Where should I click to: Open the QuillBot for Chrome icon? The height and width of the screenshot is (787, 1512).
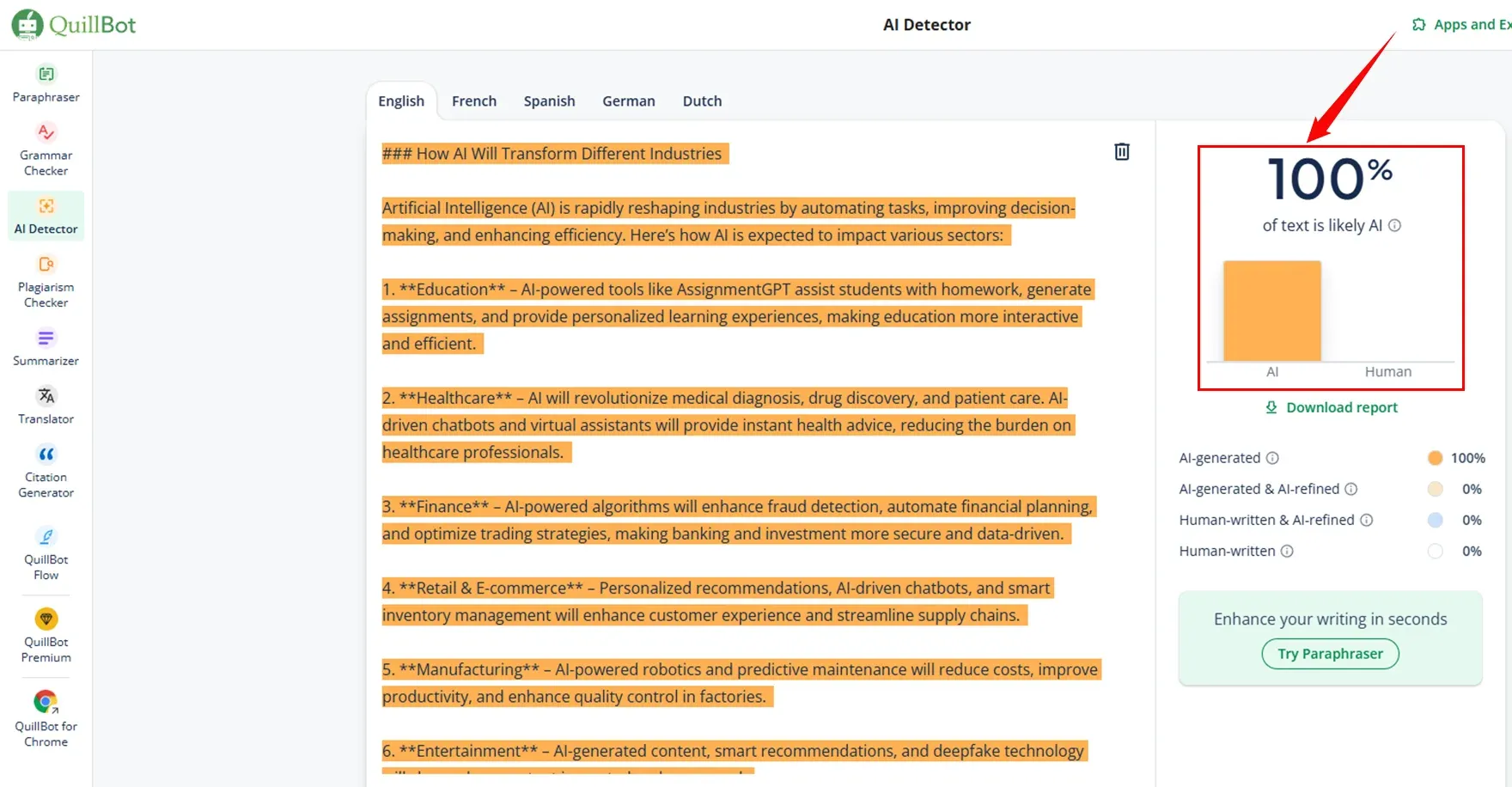tap(46, 702)
